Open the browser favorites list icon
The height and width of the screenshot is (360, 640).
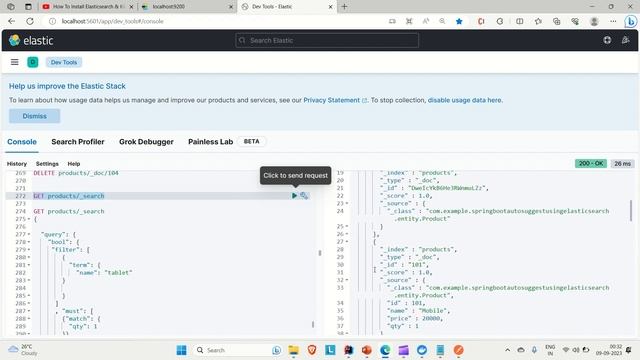(538, 21)
